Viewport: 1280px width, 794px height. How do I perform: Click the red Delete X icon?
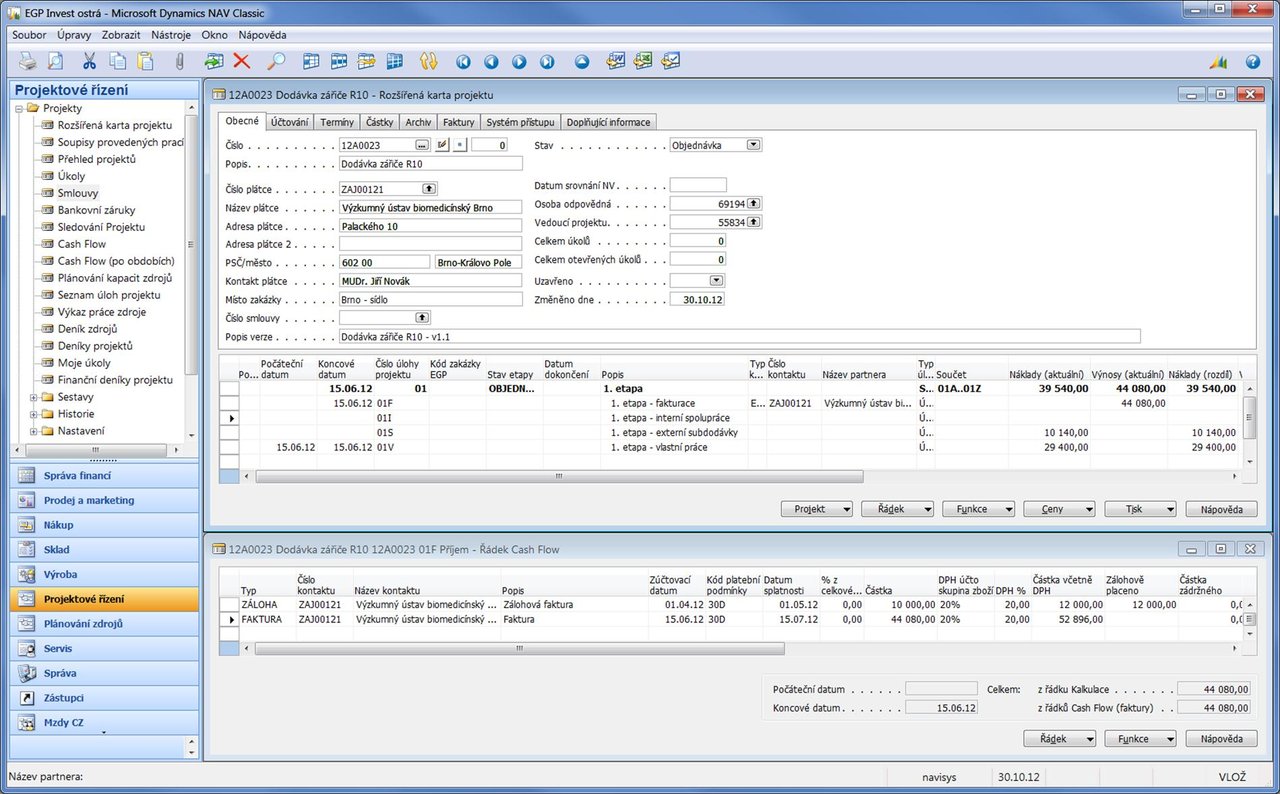[241, 61]
